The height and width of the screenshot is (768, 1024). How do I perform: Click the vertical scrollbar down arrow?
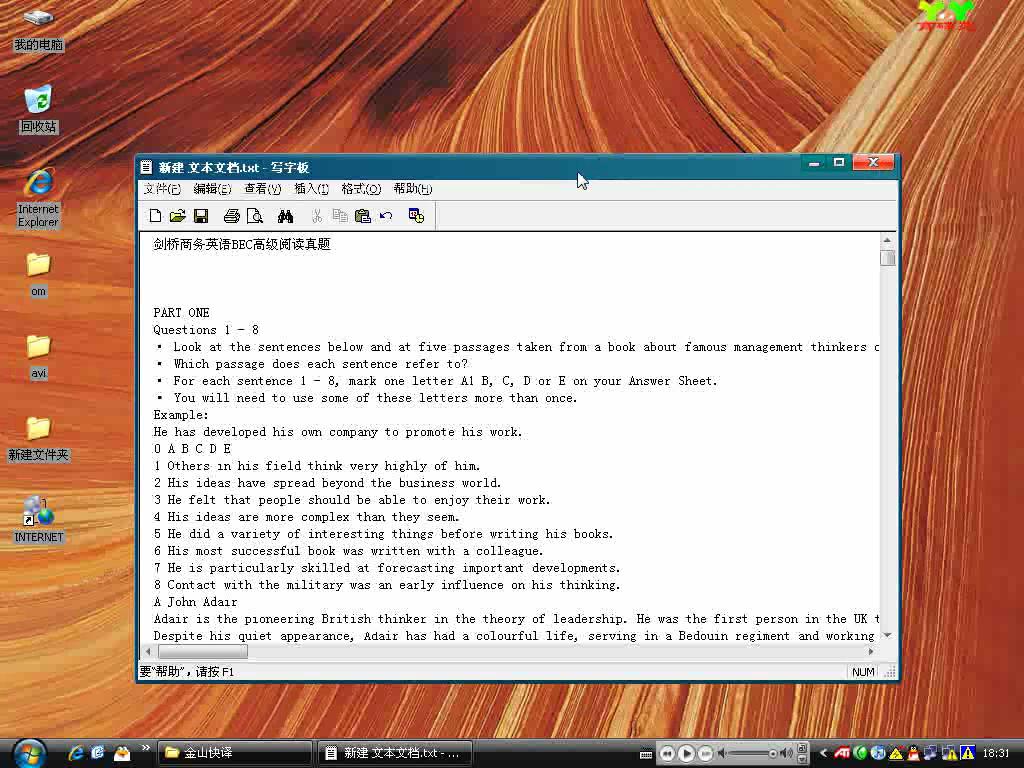click(x=887, y=635)
